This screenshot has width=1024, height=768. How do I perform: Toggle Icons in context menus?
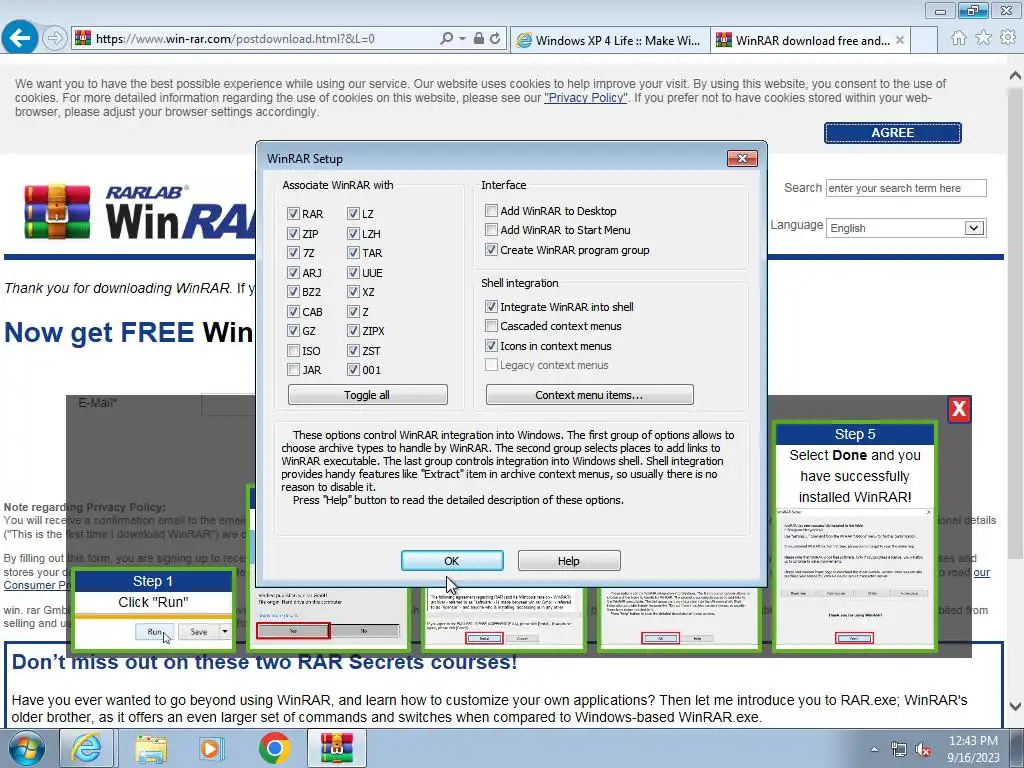[491, 345]
